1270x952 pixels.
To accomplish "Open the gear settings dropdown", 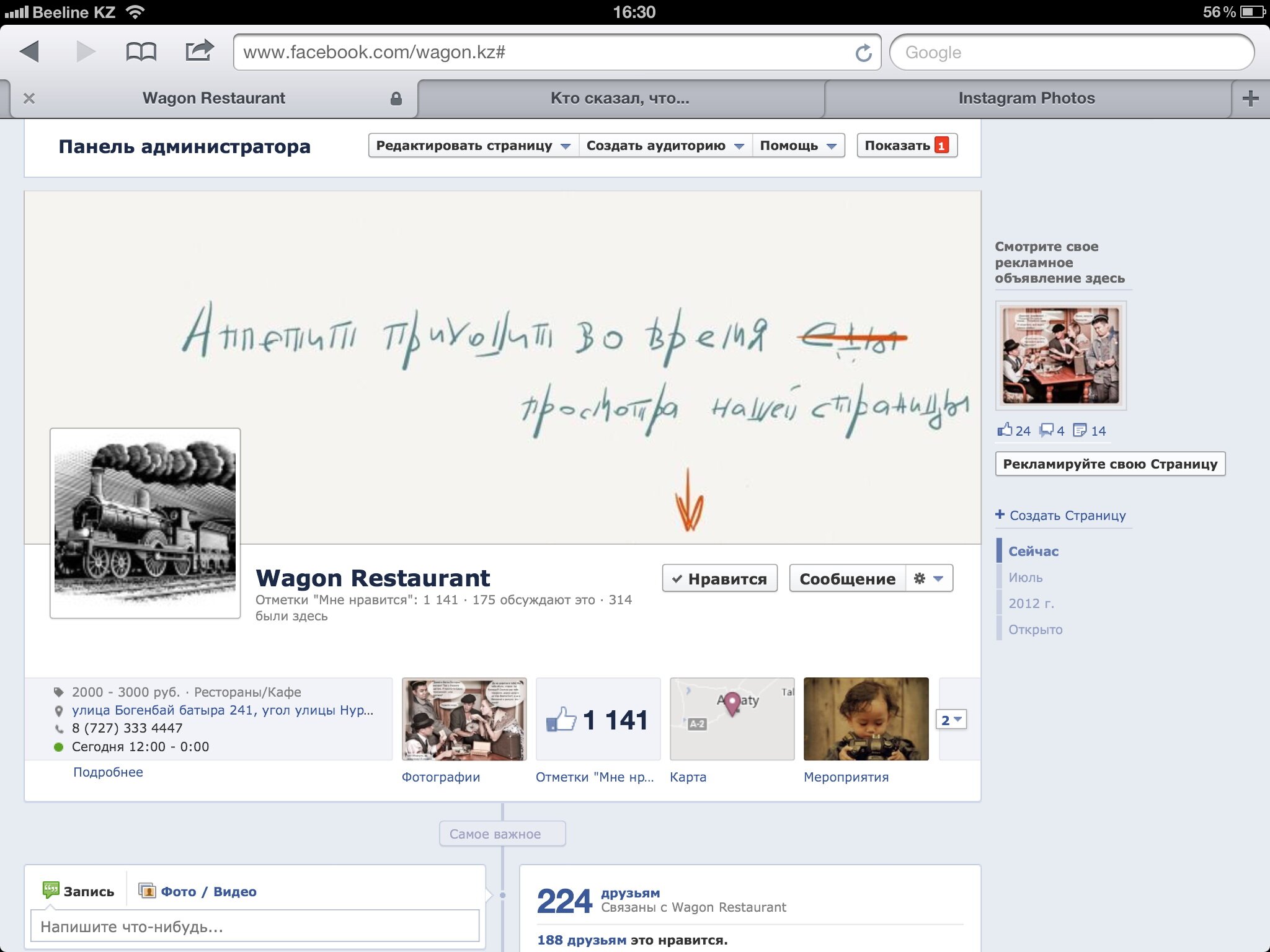I will coord(929,578).
